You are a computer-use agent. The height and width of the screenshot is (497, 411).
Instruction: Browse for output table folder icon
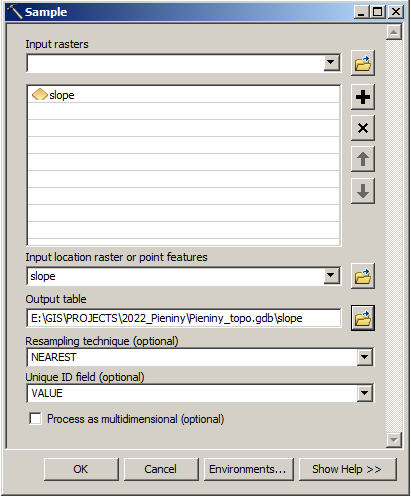363,318
